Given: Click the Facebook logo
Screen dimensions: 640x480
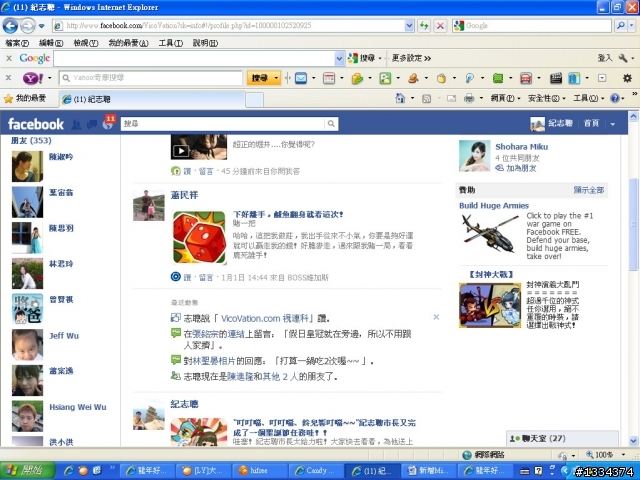Looking at the screenshot, I should [x=36, y=124].
